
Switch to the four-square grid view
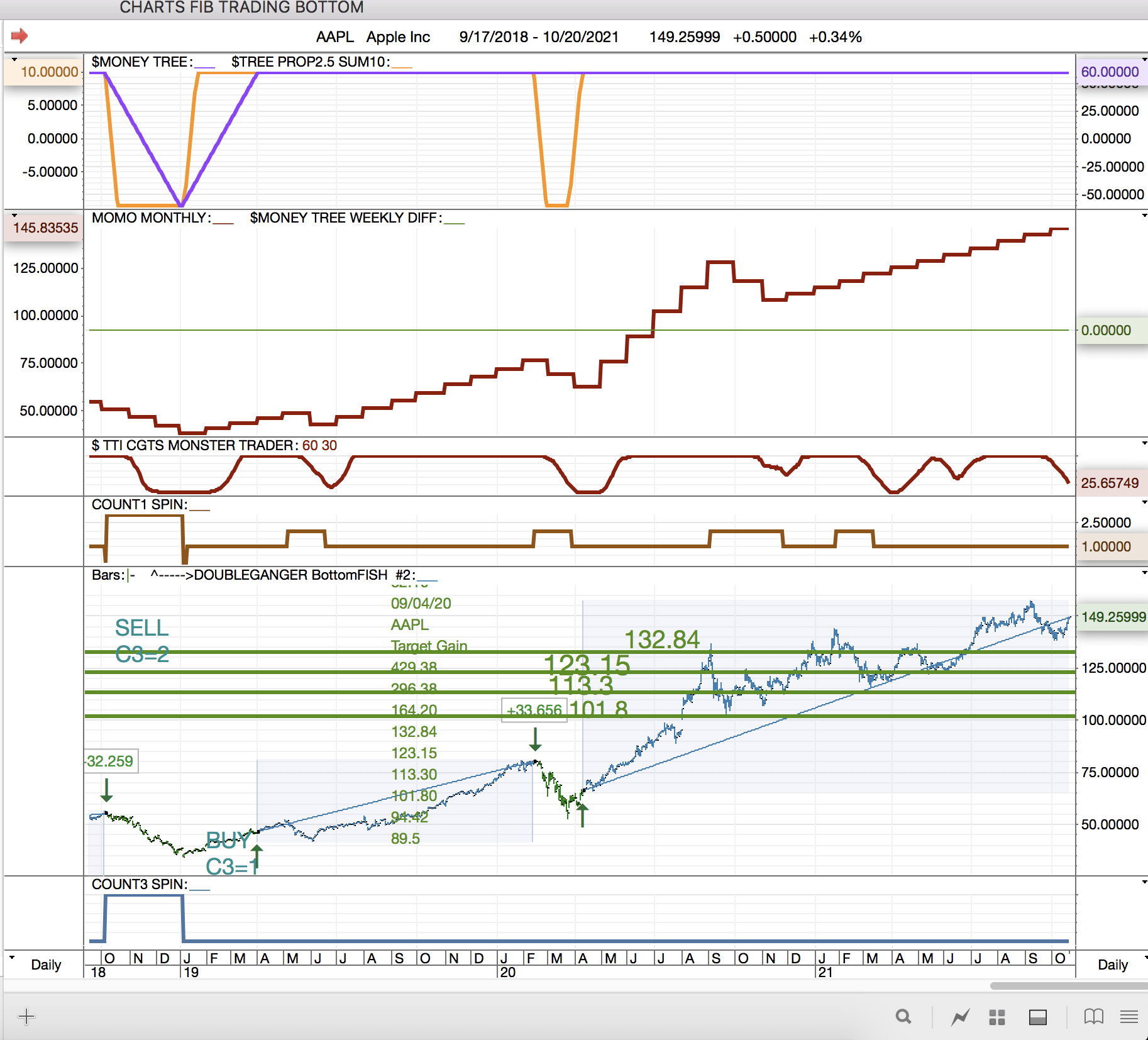coord(997,1017)
